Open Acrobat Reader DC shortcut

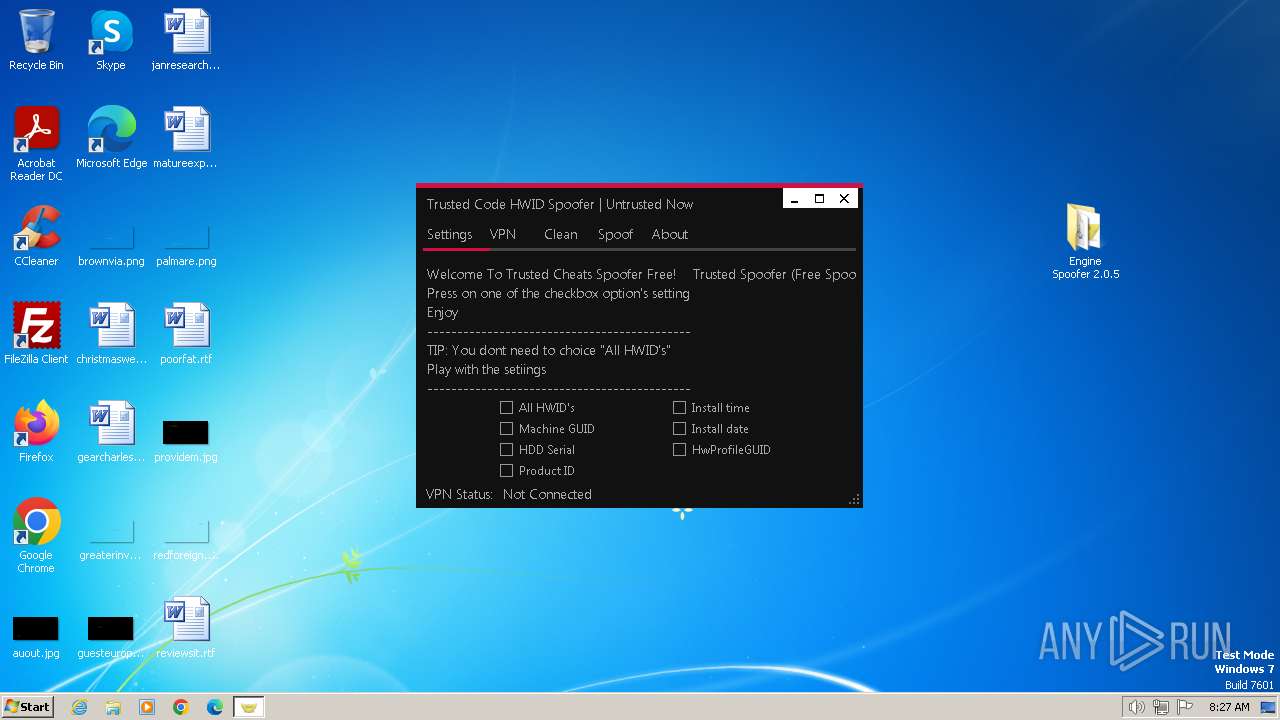click(36, 144)
